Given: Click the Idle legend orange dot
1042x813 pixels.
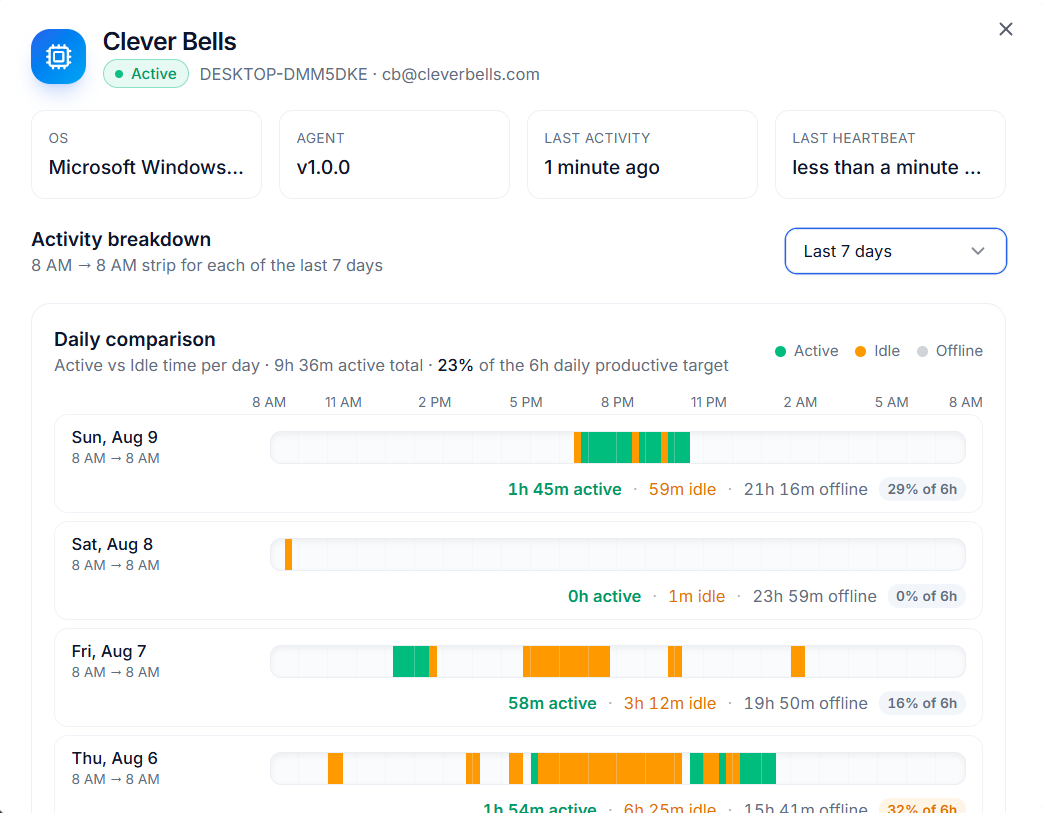Looking at the screenshot, I should click(x=860, y=351).
